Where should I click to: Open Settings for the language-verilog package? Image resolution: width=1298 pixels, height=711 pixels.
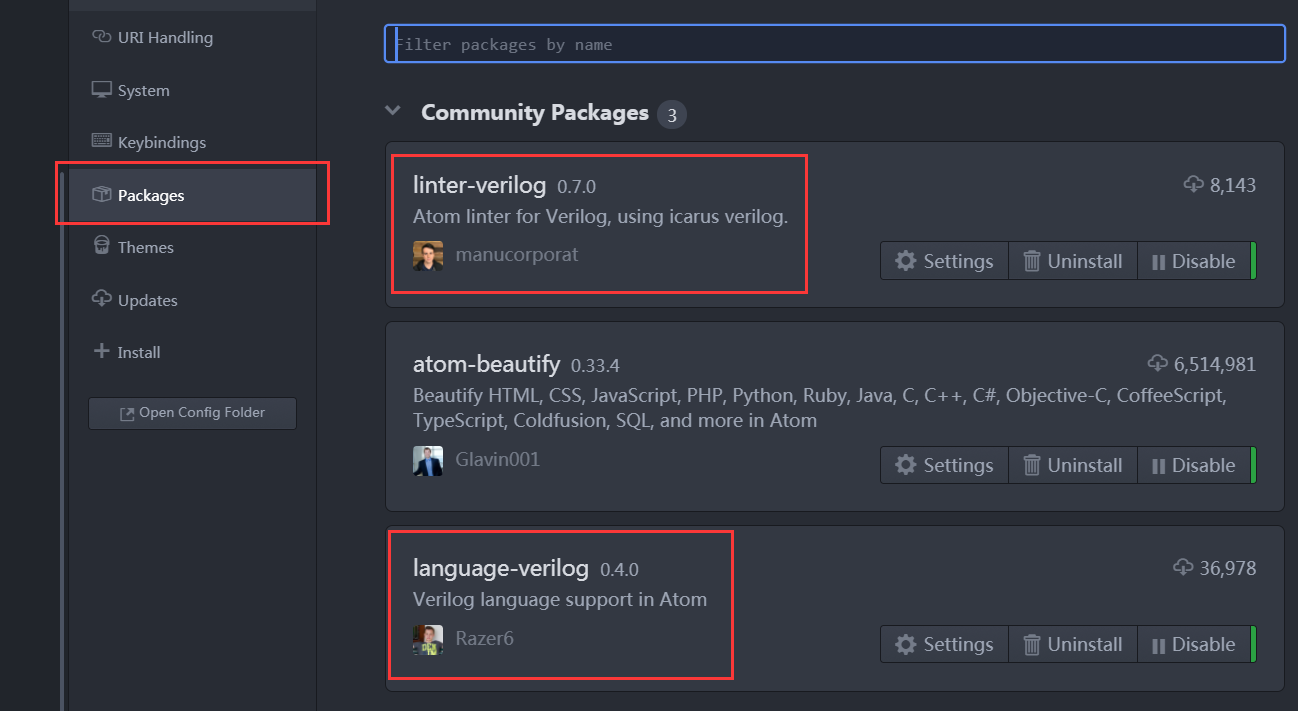[943, 644]
